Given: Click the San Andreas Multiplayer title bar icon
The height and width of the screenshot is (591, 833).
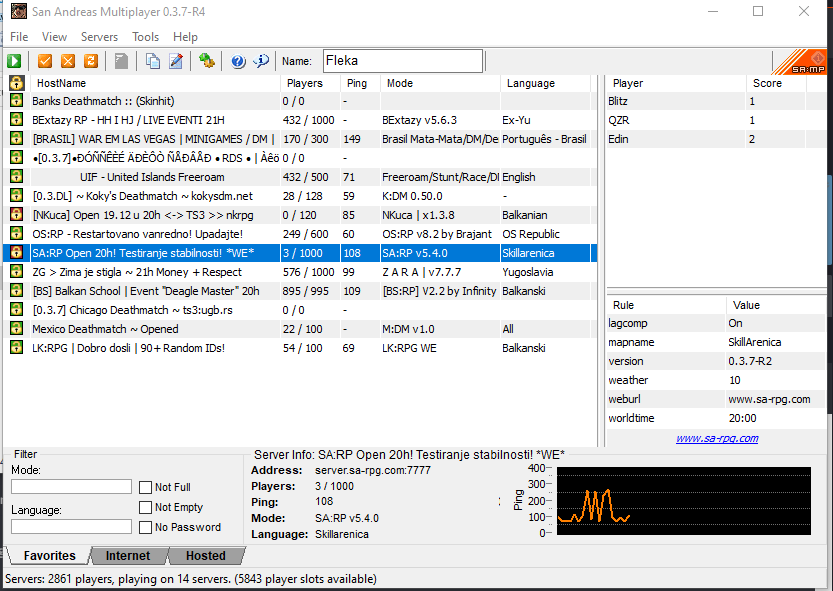Looking at the screenshot, I should tap(19, 11).
